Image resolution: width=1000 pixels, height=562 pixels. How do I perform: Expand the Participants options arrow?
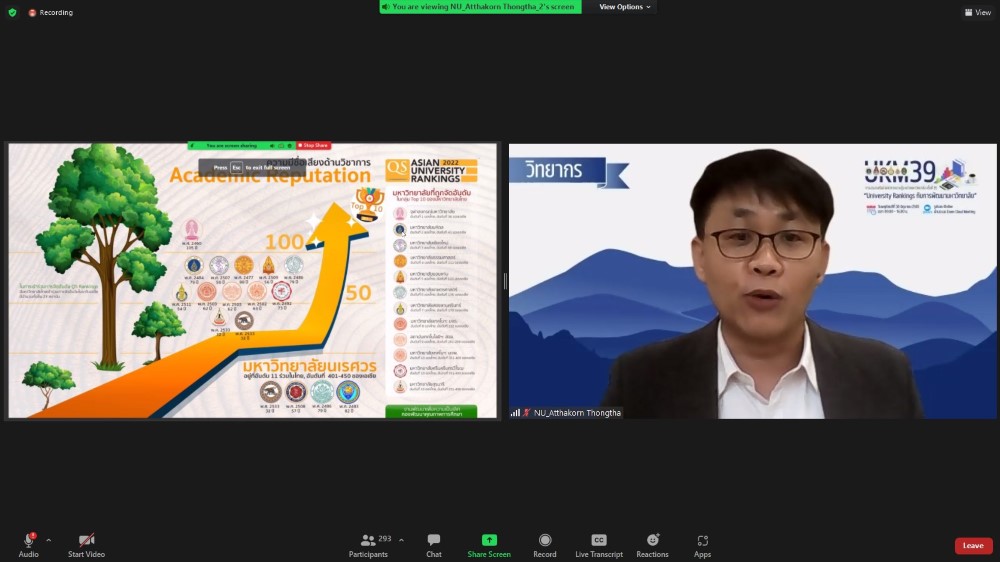pos(401,540)
